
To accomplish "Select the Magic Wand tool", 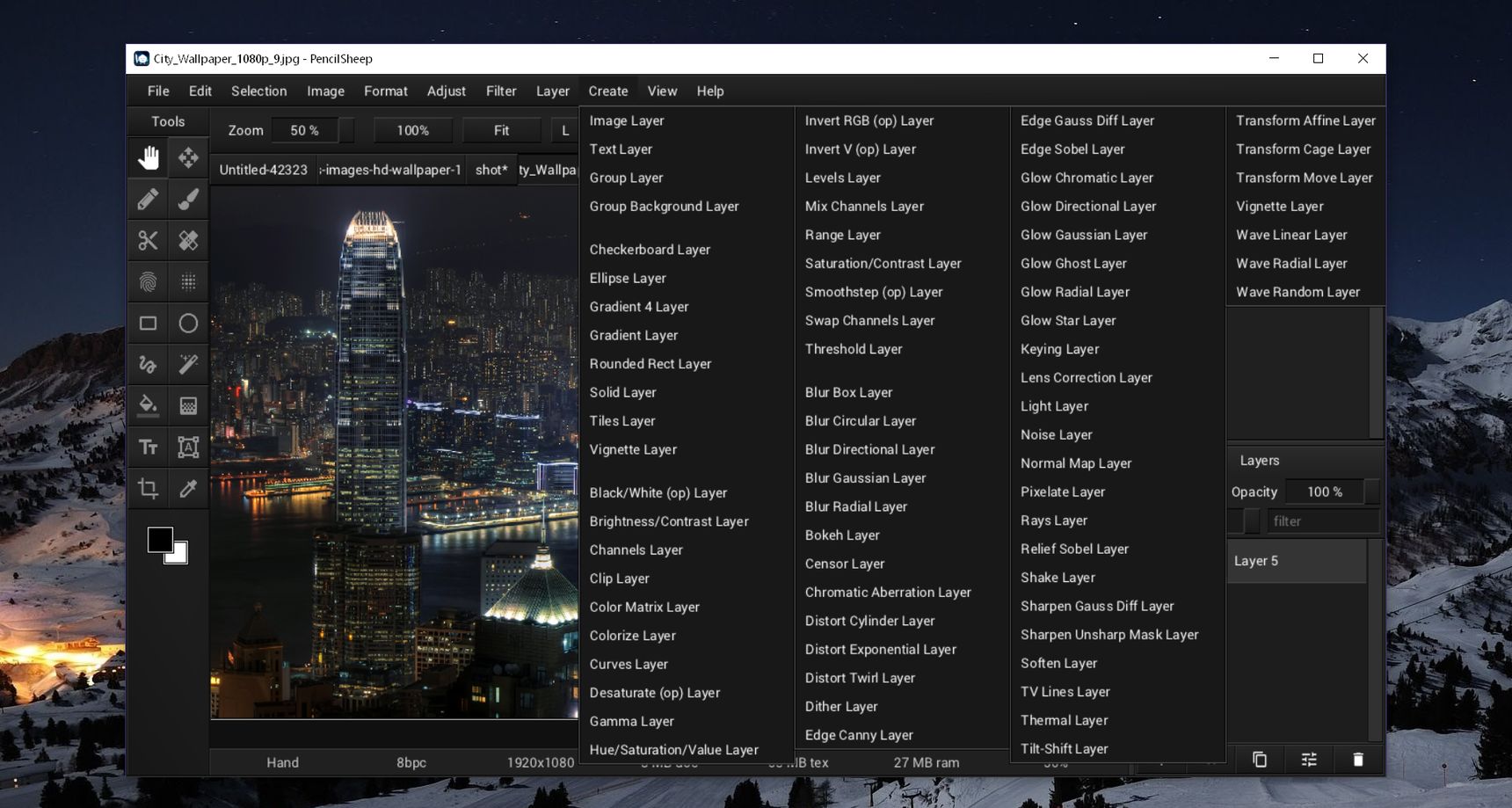I will [x=188, y=364].
